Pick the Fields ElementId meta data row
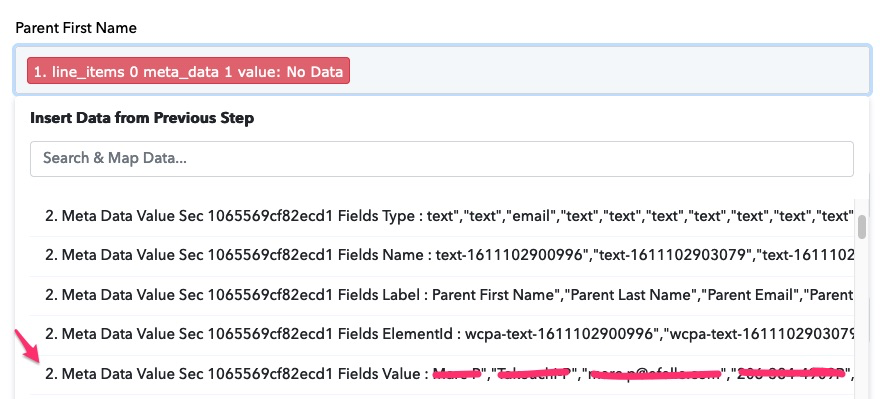Image resolution: width=883 pixels, height=399 pixels. pyautogui.click(x=443, y=335)
